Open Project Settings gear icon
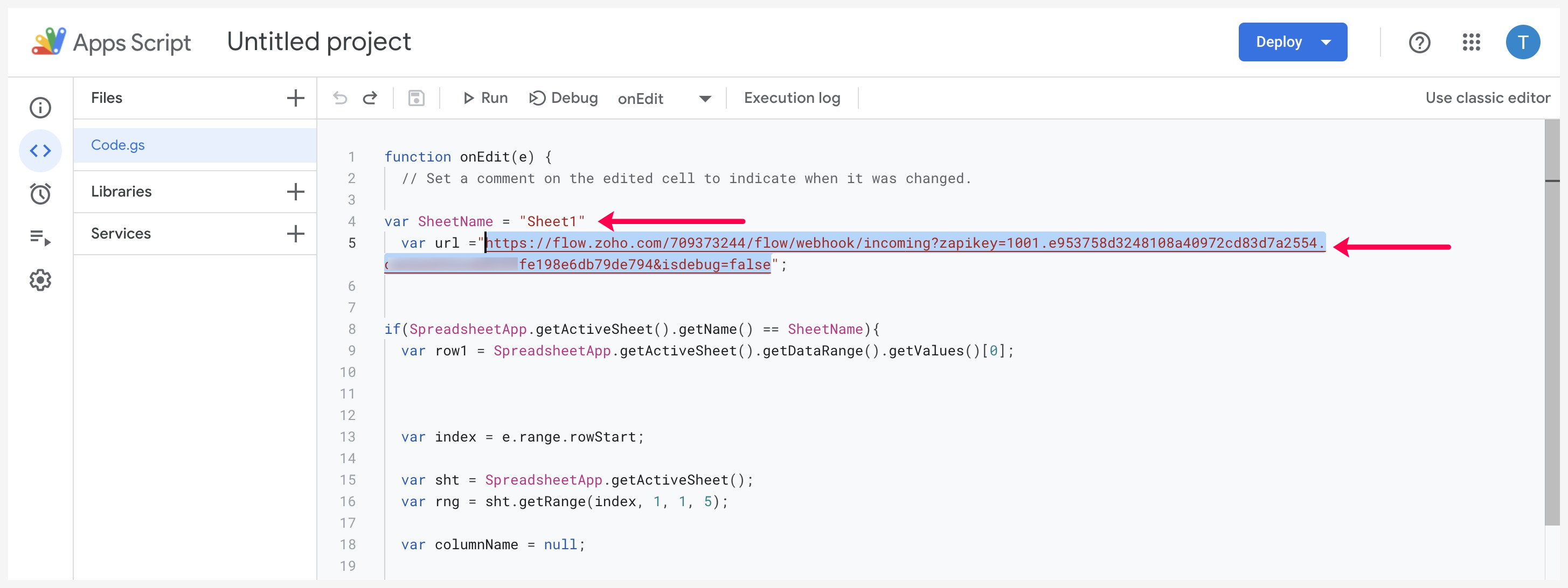The height and width of the screenshot is (588, 1568). tap(40, 281)
